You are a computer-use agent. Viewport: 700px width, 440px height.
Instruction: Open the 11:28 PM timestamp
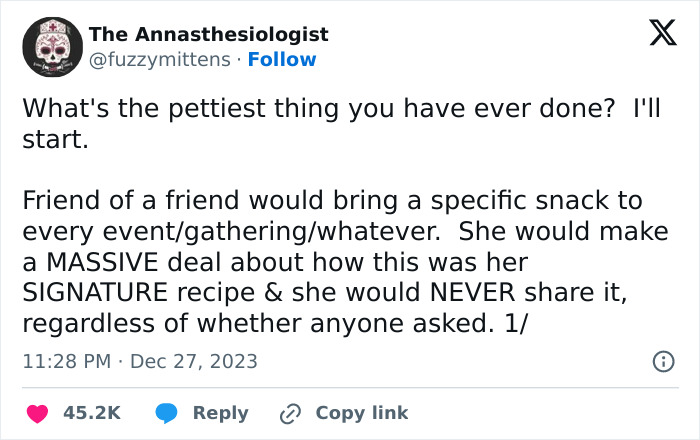point(67,361)
